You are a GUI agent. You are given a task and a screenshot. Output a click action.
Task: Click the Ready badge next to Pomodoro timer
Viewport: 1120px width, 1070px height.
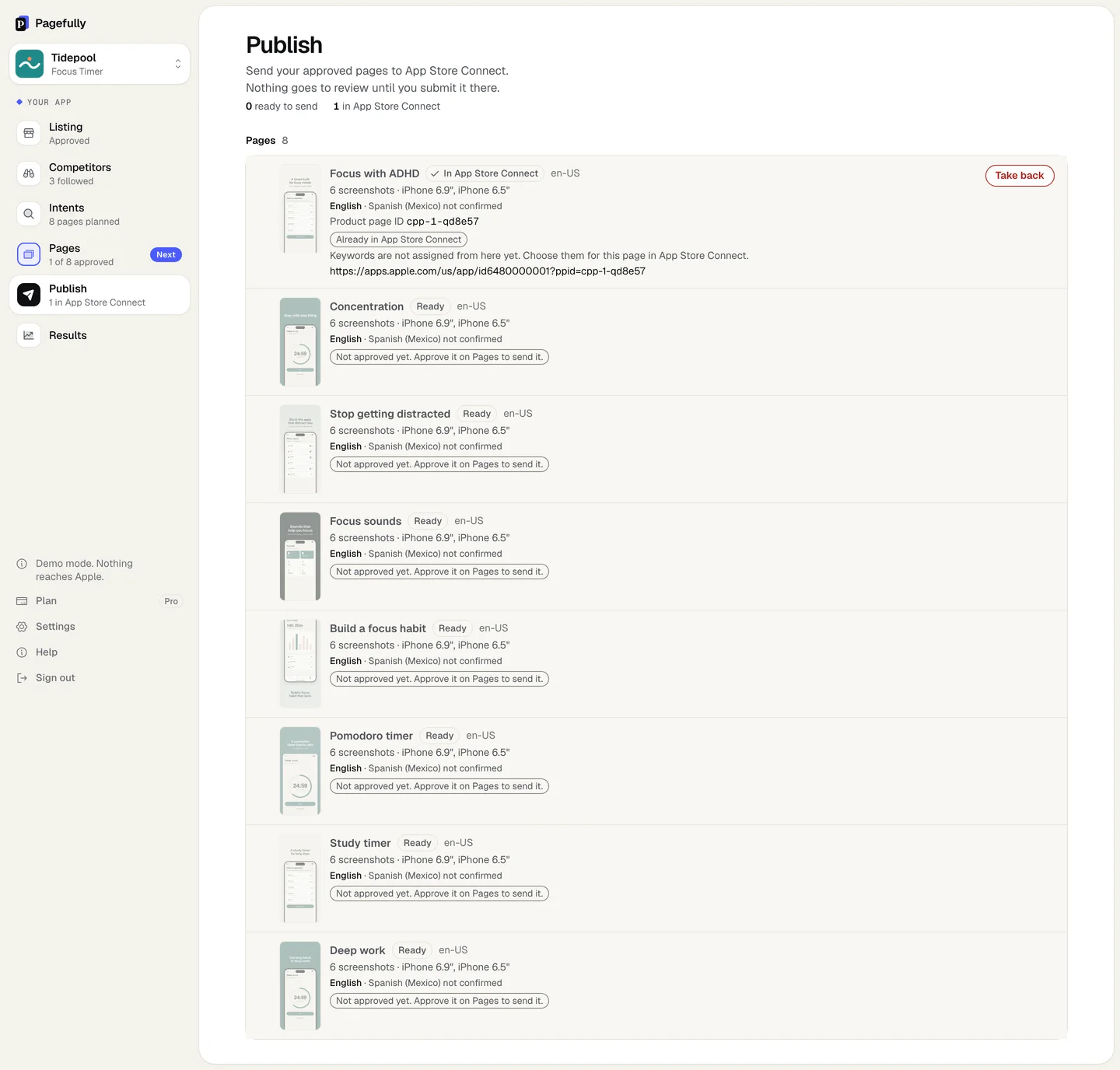pyautogui.click(x=439, y=736)
